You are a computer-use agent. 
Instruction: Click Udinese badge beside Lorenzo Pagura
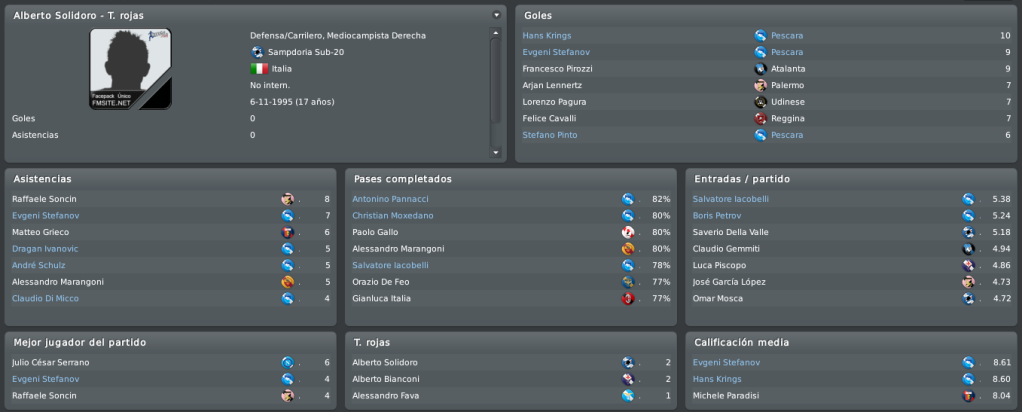pos(760,102)
